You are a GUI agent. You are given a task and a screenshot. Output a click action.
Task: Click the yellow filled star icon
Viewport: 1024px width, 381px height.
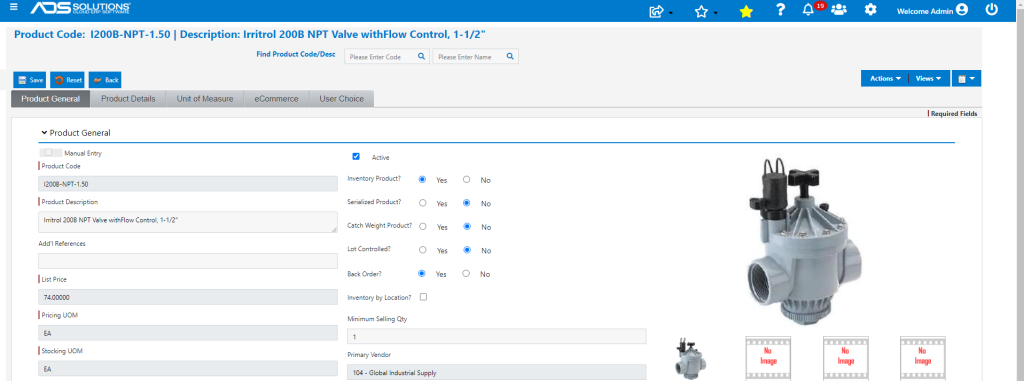click(x=746, y=11)
